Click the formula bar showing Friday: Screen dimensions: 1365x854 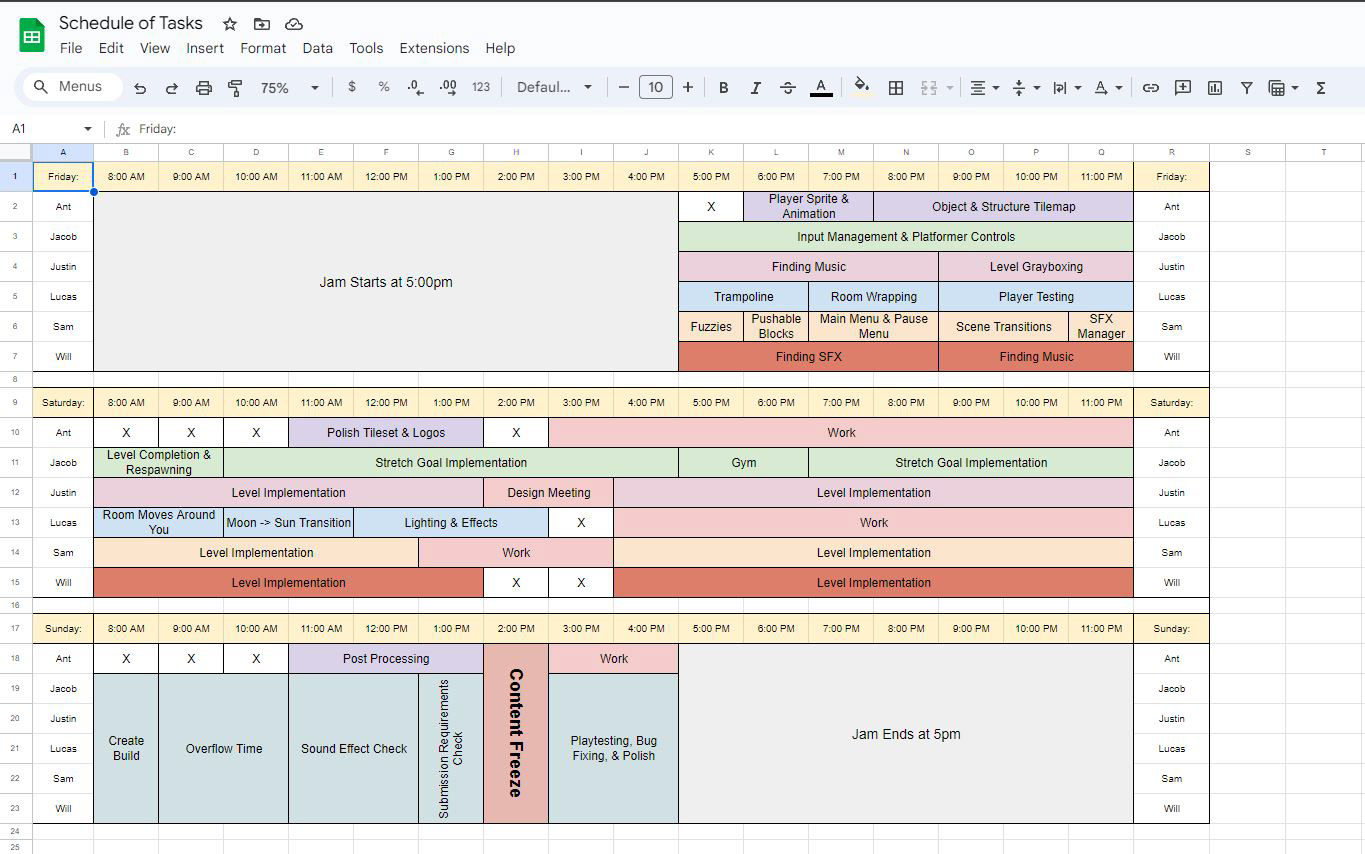point(750,129)
